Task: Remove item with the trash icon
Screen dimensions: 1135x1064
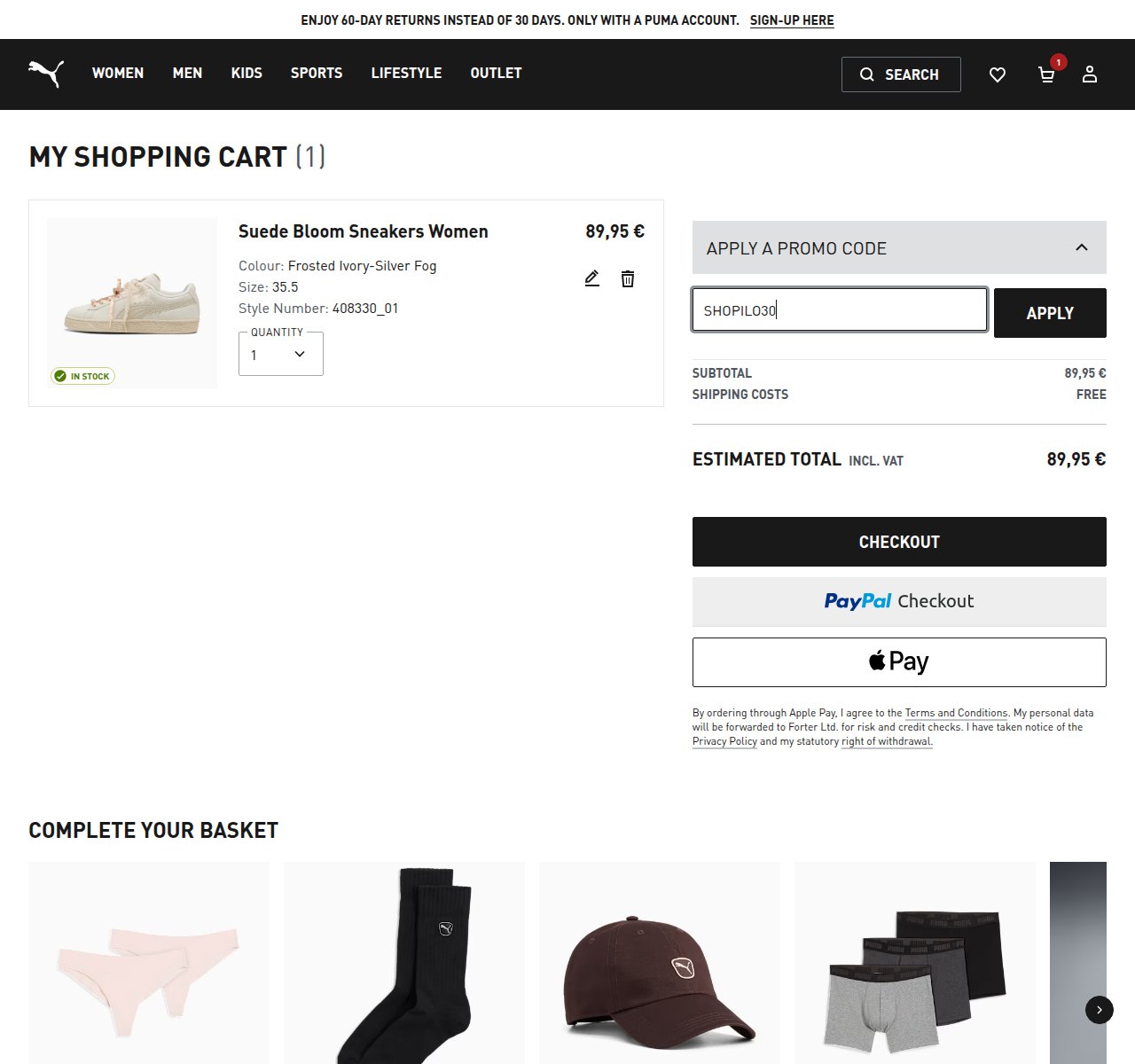Action: click(628, 278)
